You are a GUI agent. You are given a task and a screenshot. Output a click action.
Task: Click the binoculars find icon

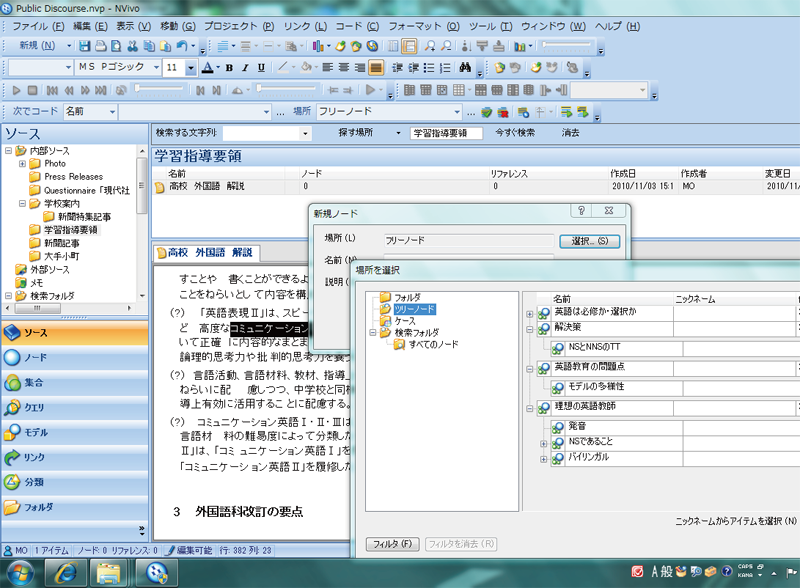464,68
